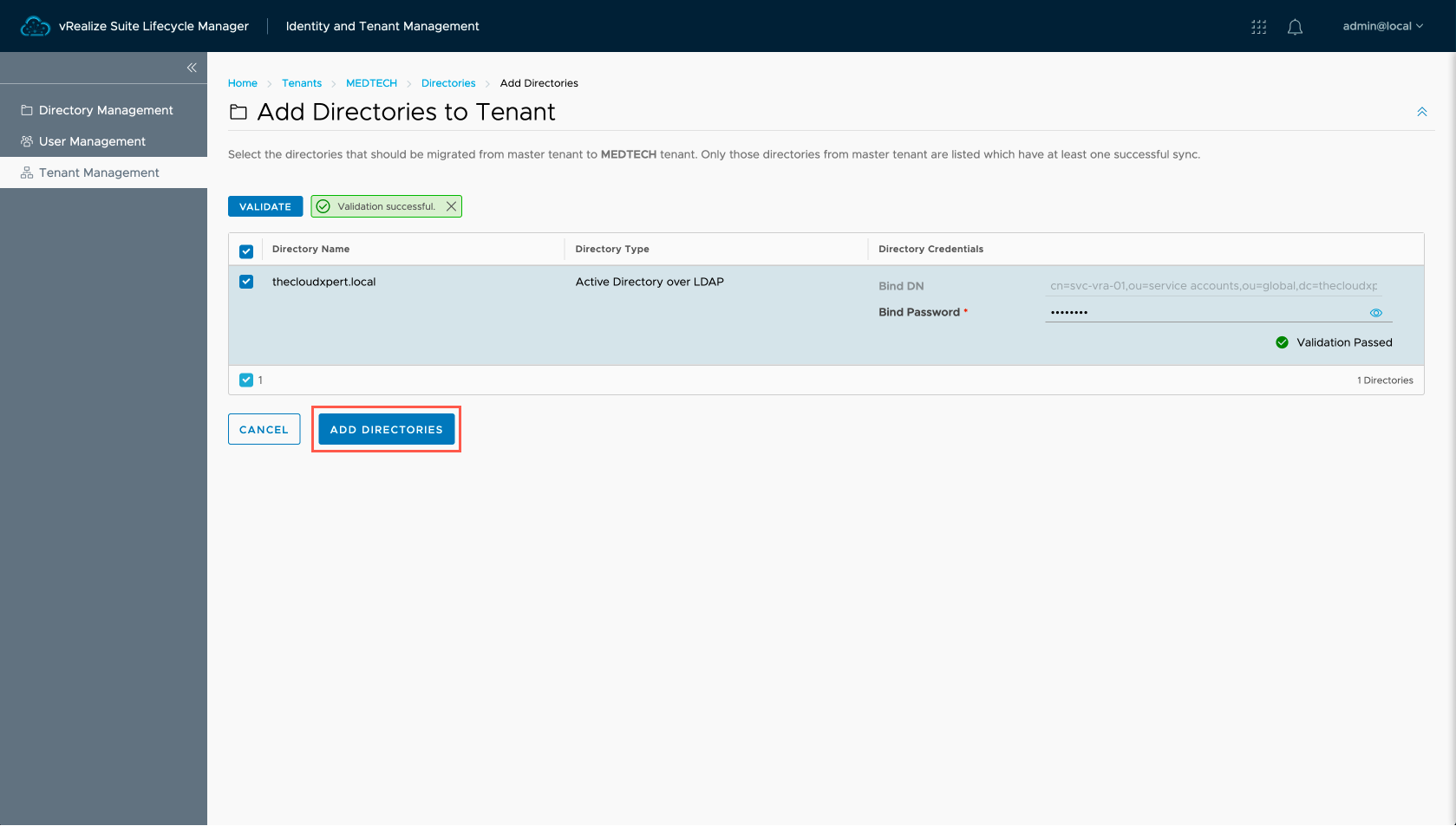The width and height of the screenshot is (1456, 826).
Task: Click the Directory Management folder icon
Action: pos(27,110)
